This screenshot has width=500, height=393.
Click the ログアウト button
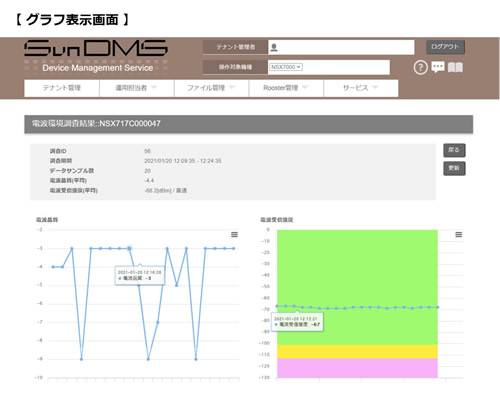coord(445,47)
